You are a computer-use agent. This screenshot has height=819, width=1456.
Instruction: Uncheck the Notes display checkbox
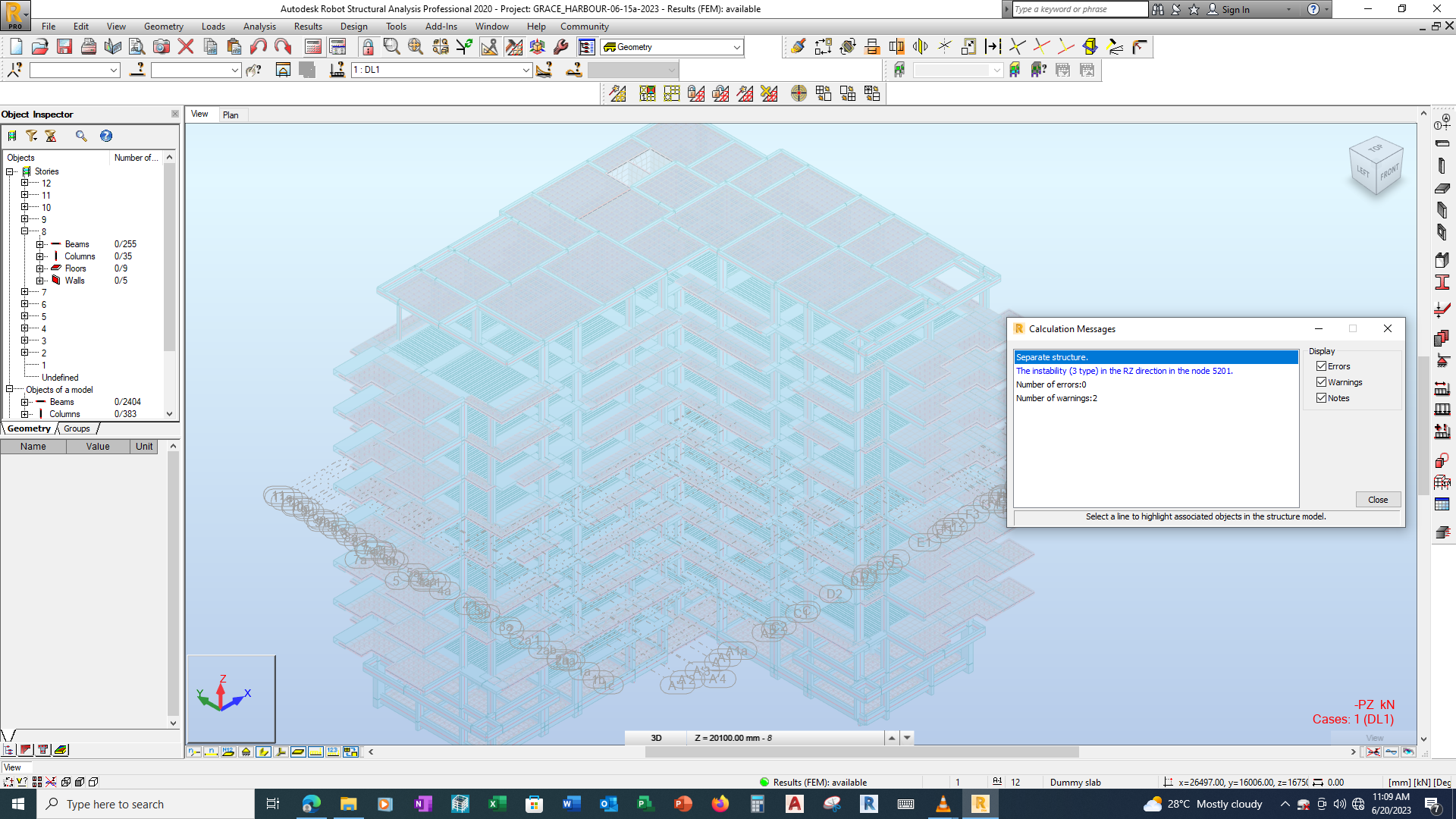pos(1322,398)
